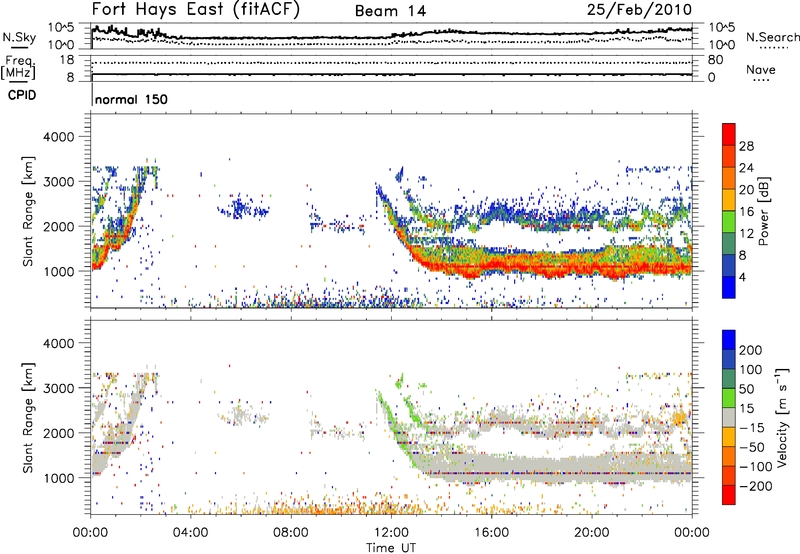Image resolution: width=800 pixels, height=554 pixels.
Task: Click the 'Slant Range [km]' label of velocity panel
Action: click(28, 417)
